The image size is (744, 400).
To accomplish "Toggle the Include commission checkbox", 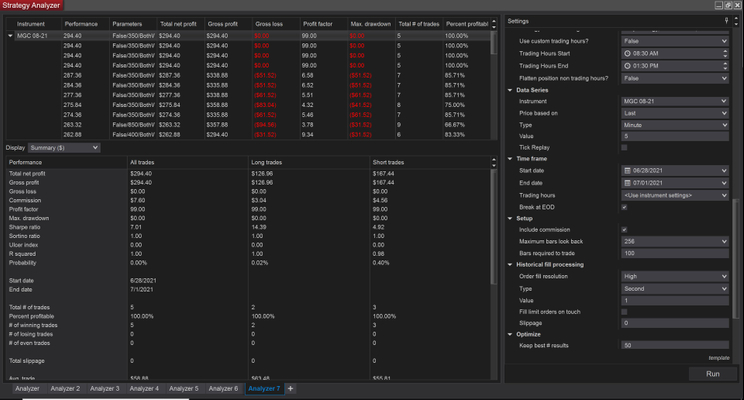I will click(625, 231).
